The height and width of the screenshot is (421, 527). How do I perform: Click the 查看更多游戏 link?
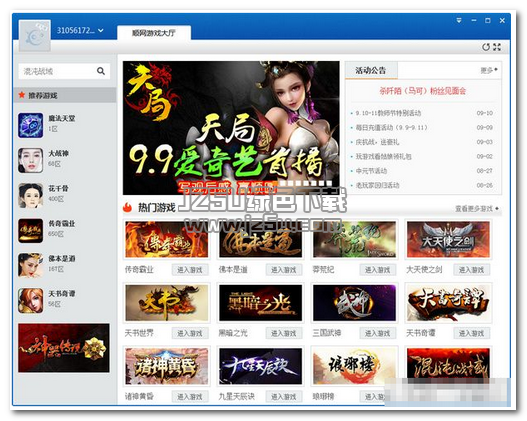click(x=477, y=209)
